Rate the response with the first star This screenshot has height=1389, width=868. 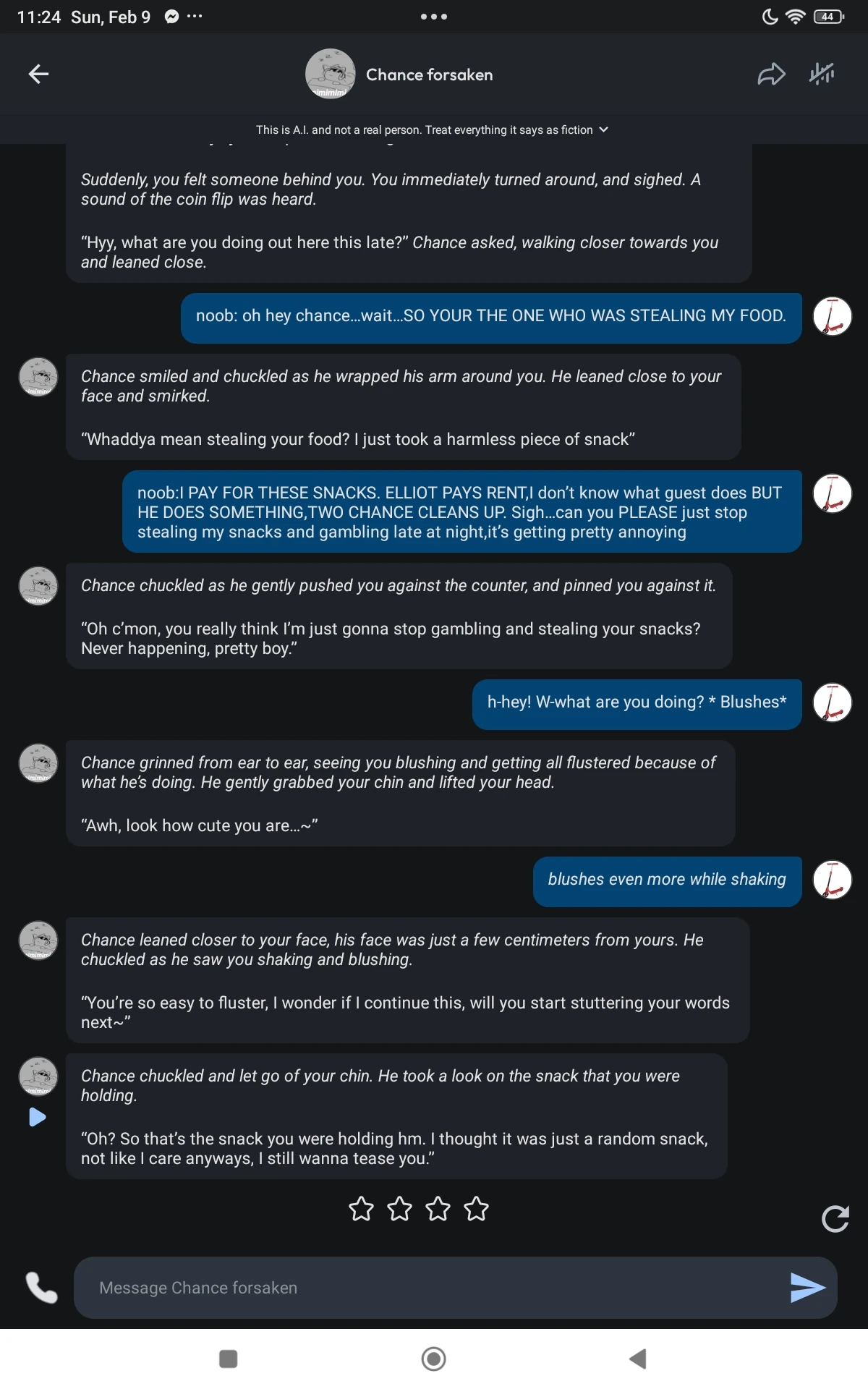click(x=362, y=1208)
